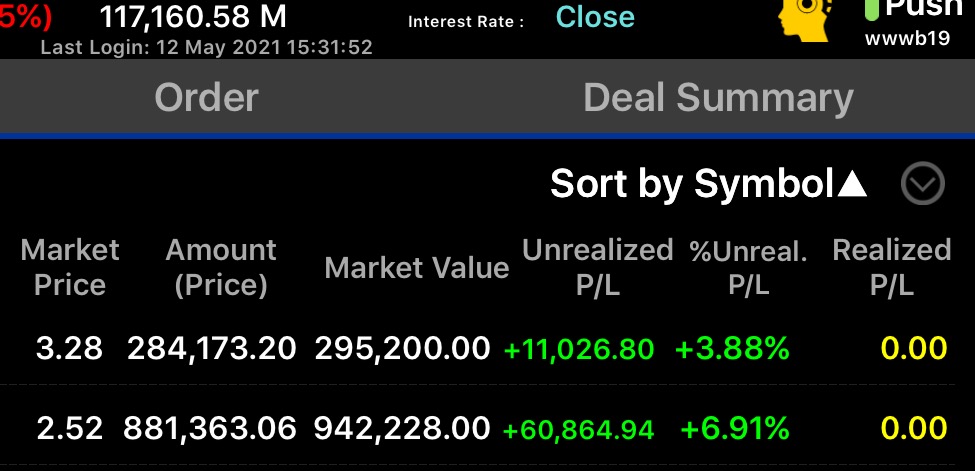Sort by the Market Price column header

tap(70, 267)
